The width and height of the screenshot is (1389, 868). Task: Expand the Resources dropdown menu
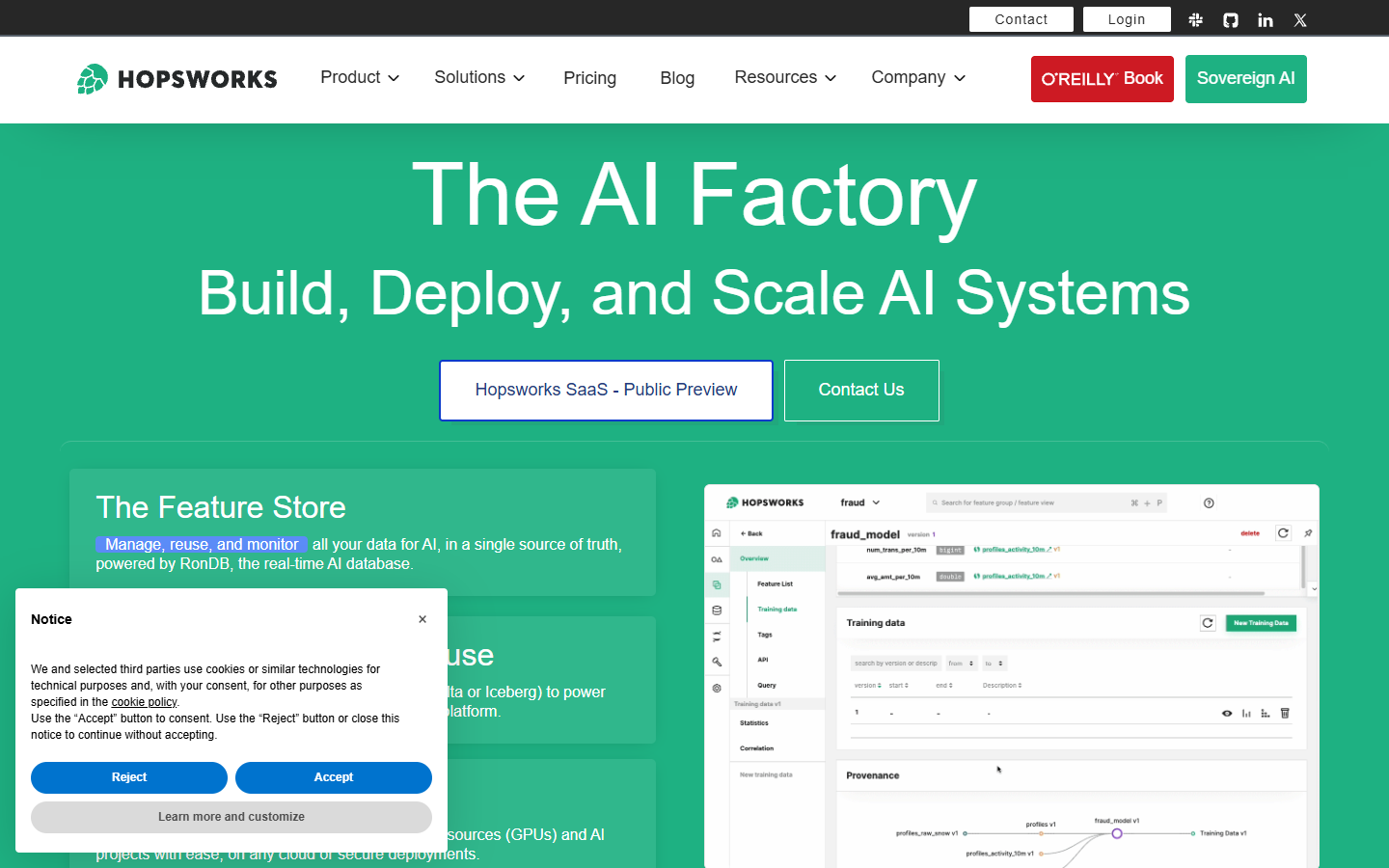pos(785,77)
